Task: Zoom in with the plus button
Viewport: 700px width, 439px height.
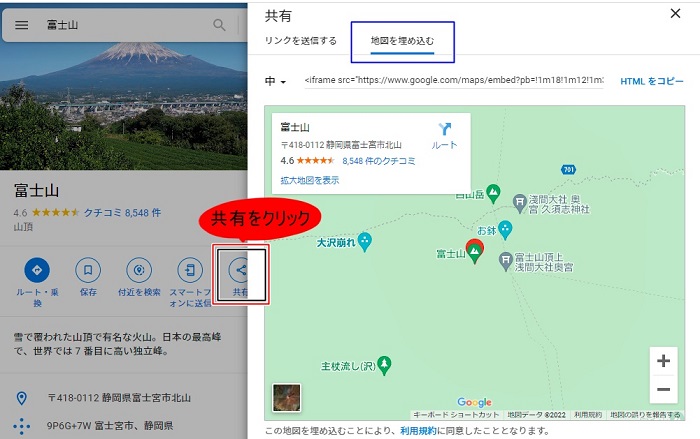Action: (663, 361)
